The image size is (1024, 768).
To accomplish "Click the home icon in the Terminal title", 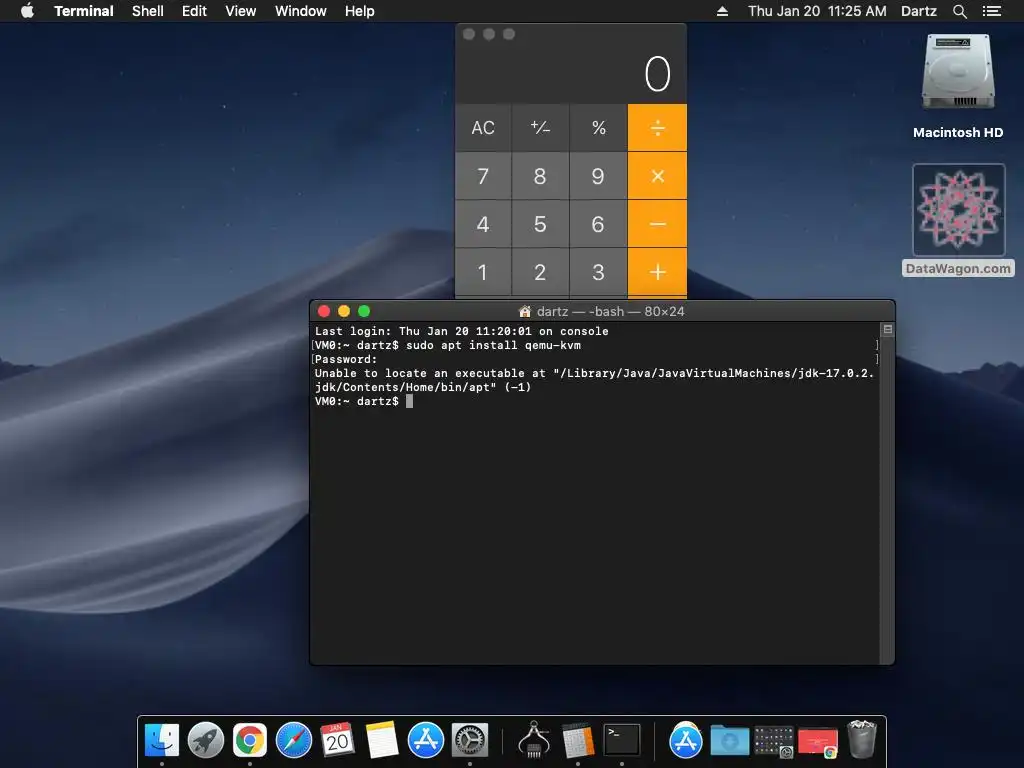I will click(524, 312).
